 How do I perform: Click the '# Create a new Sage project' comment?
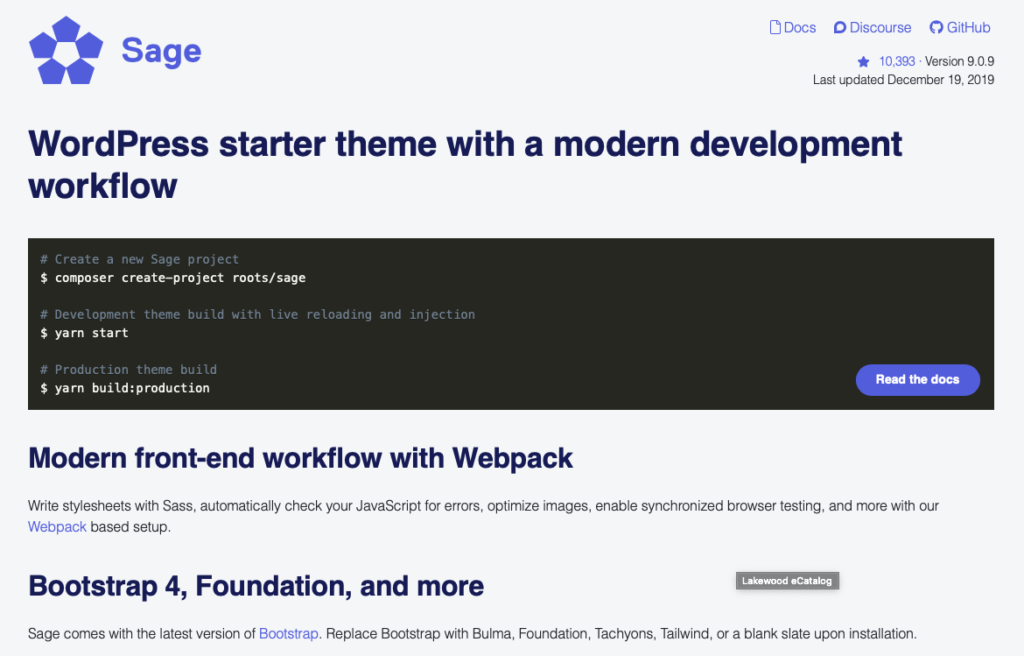pos(140,259)
